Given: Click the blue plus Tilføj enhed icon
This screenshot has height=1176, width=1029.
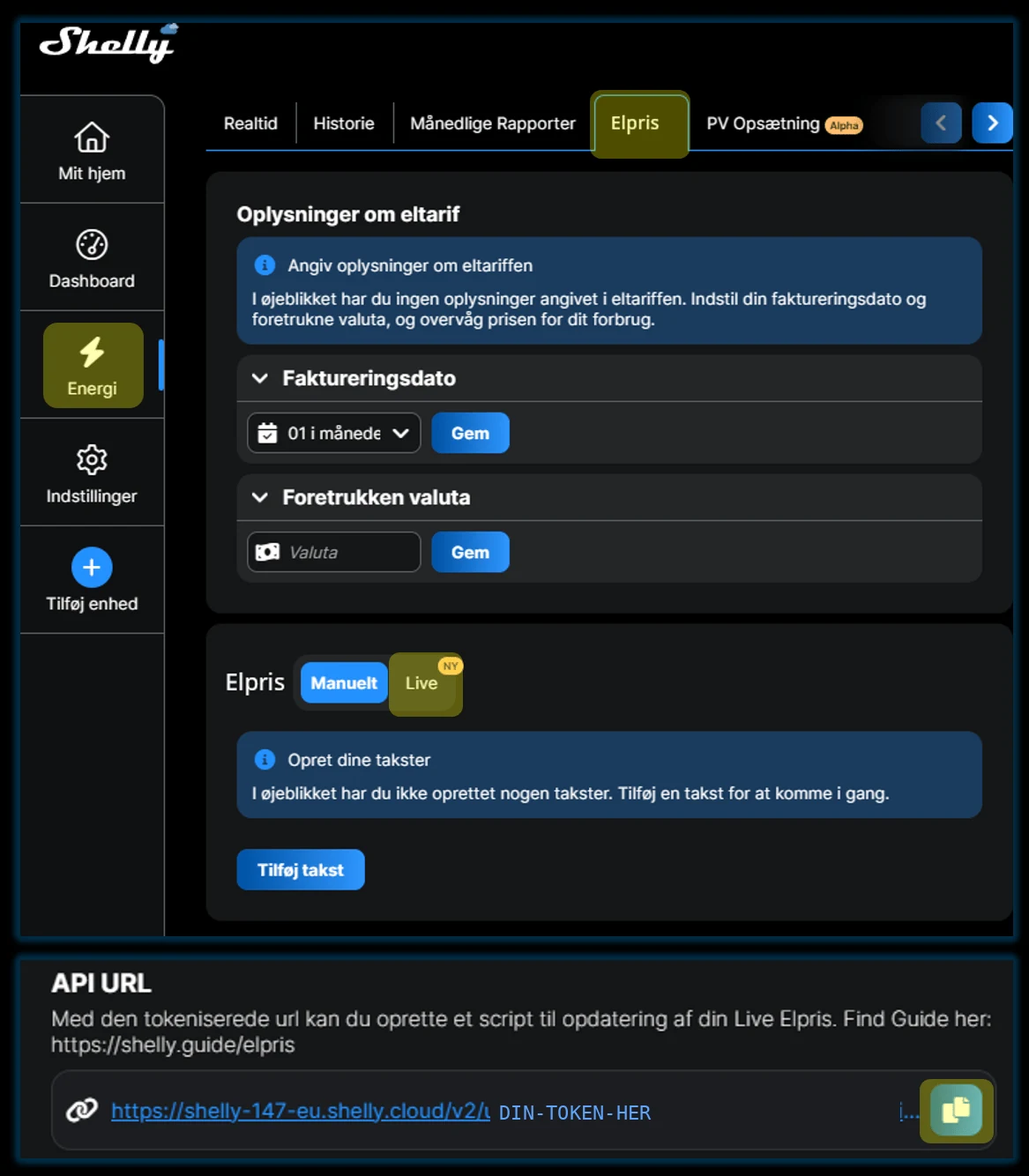Looking at the screenshot, I should click(92, 567).
